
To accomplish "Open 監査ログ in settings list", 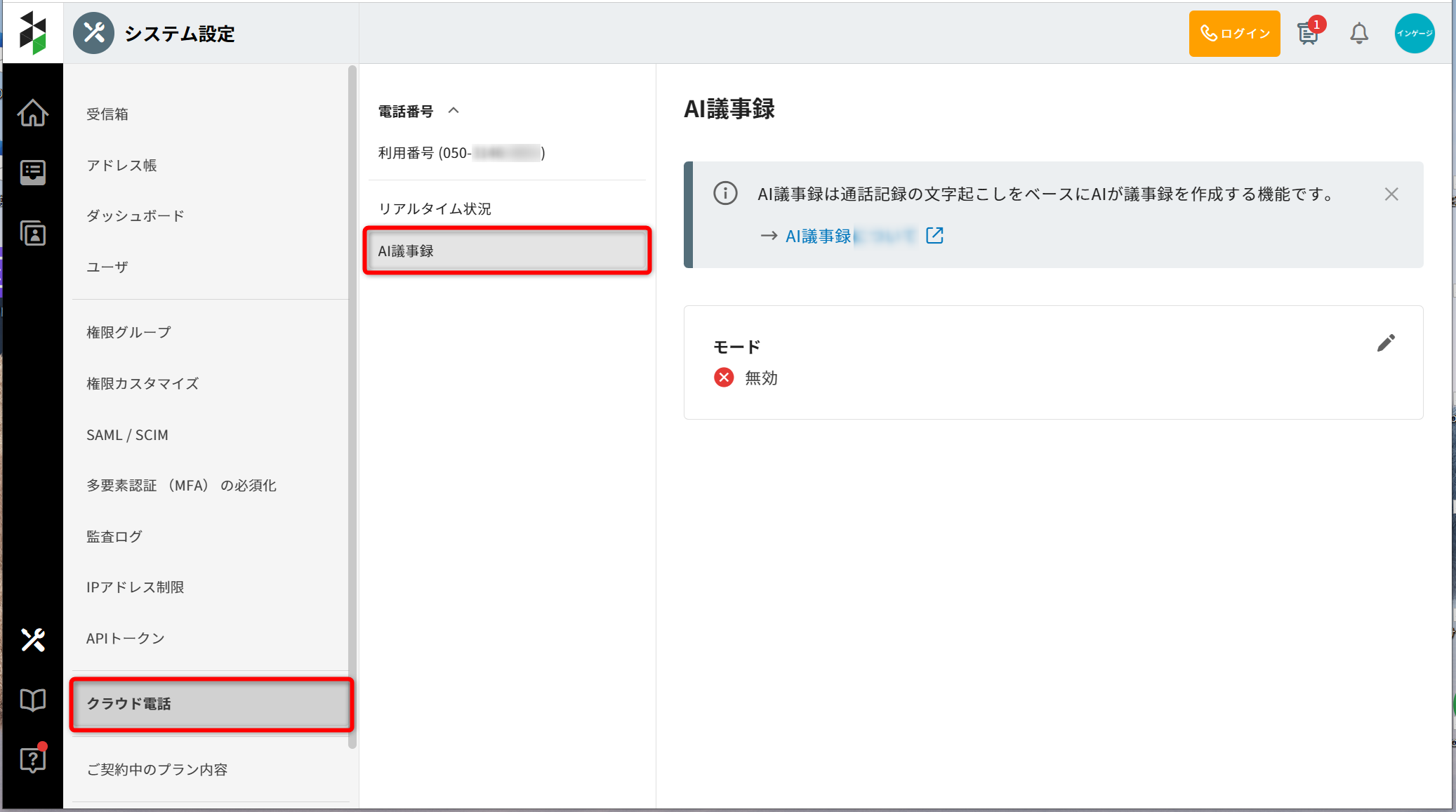I will [114, 536].
